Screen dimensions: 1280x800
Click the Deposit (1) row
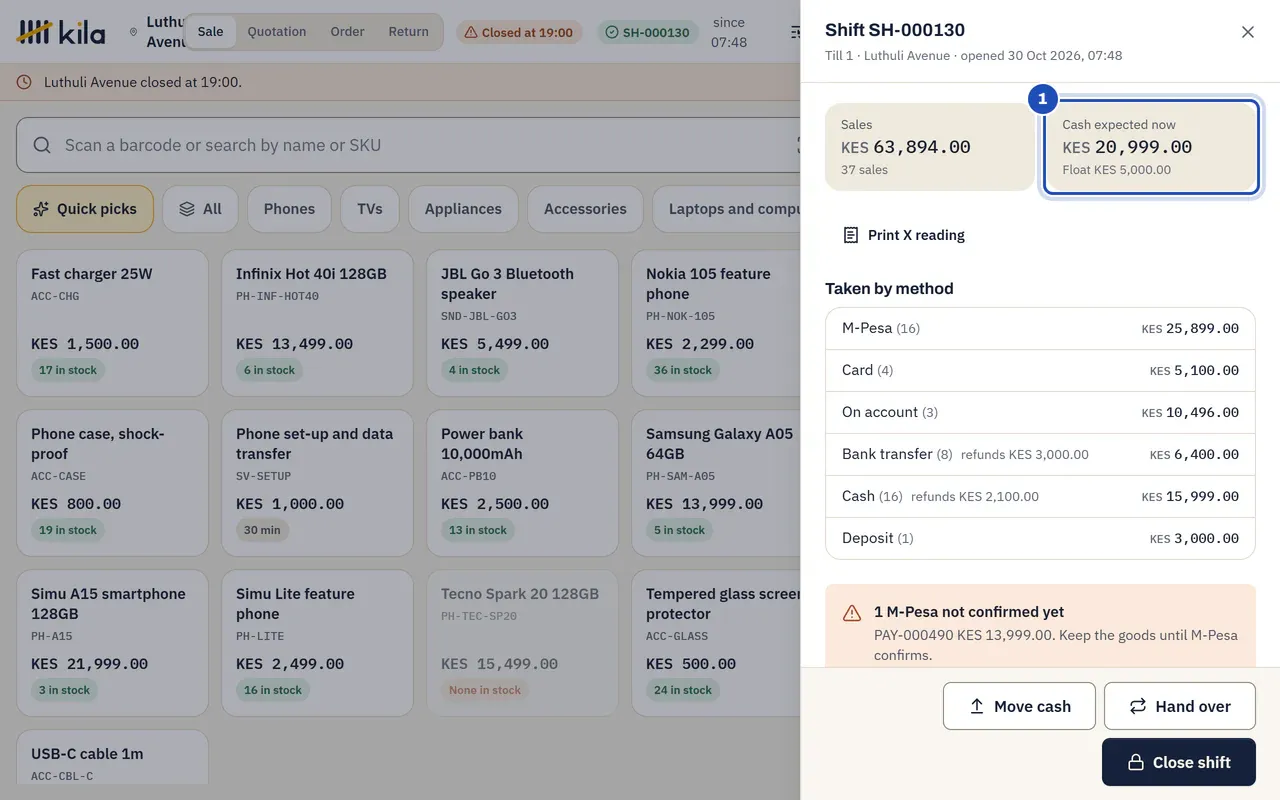(x=1040, y=538)
